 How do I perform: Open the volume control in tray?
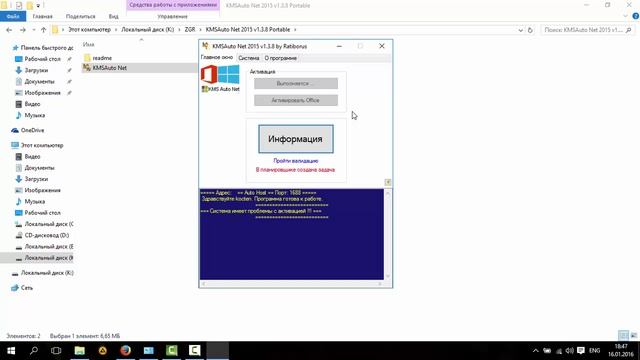(x=570, y=351)
